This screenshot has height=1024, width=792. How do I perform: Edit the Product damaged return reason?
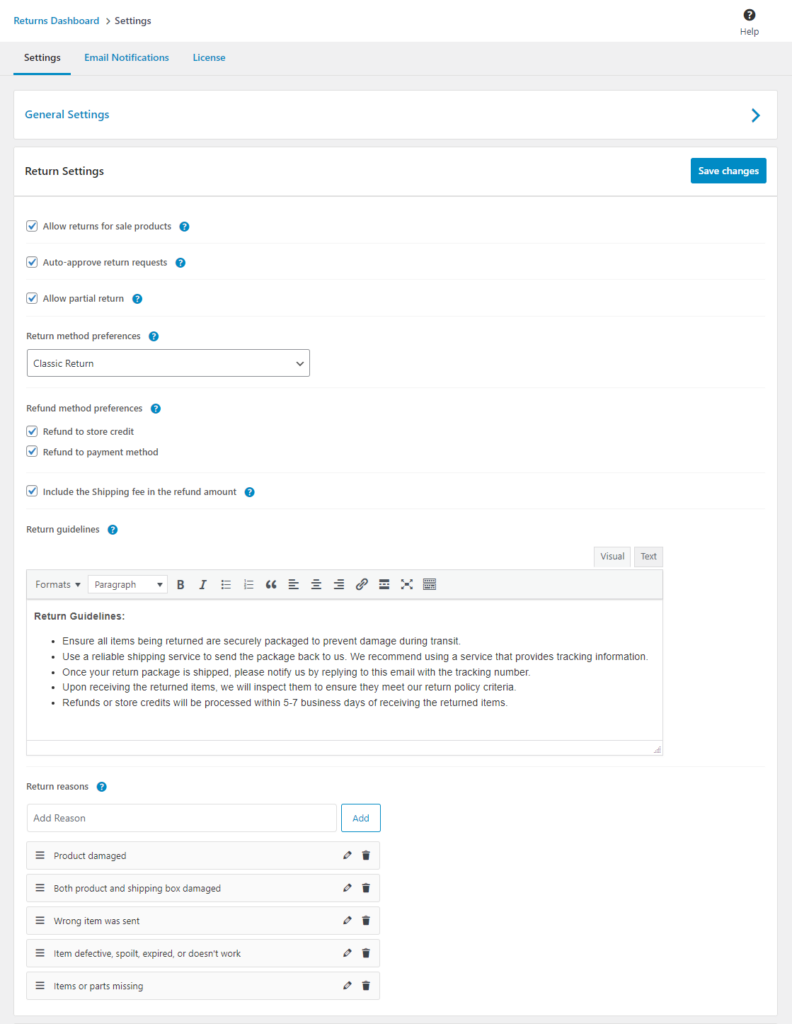pos(347,855)
